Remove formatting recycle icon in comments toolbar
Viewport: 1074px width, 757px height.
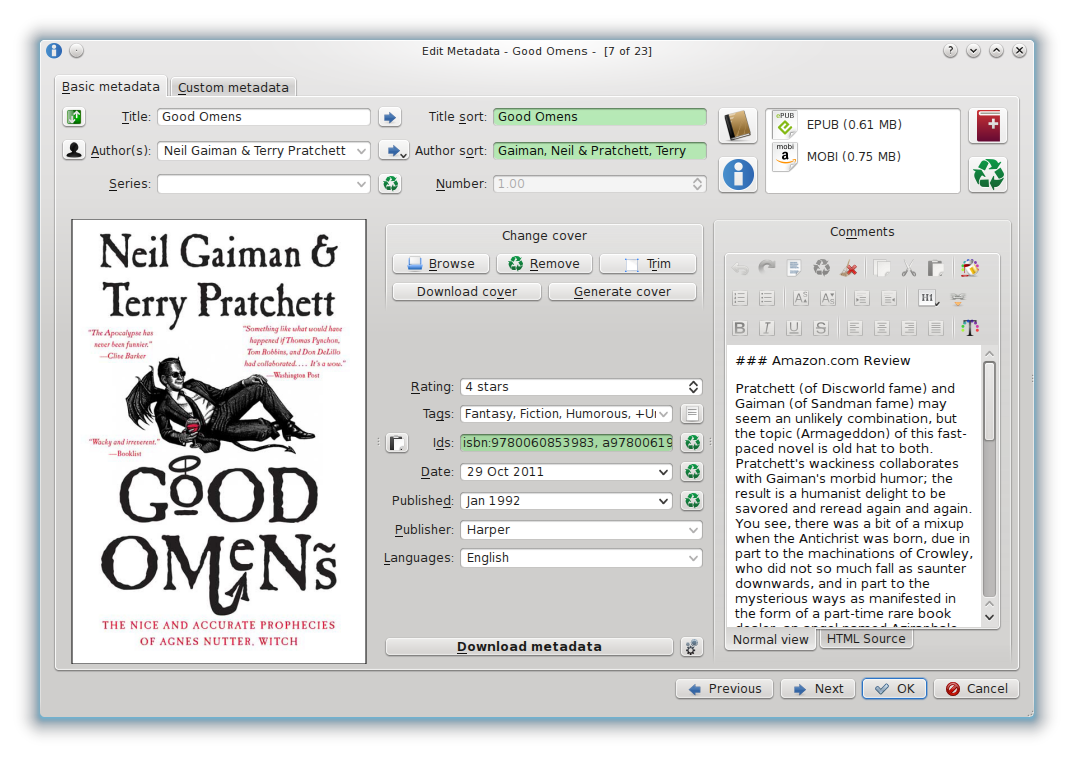pos(821,269)
